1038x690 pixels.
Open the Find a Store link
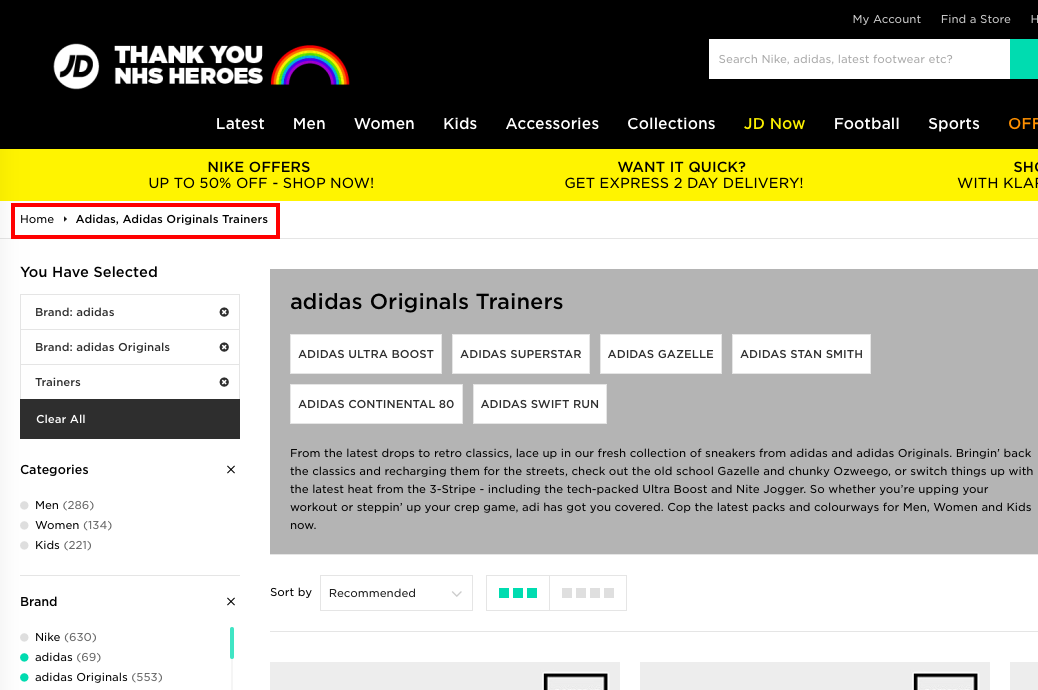click(975, 19)
